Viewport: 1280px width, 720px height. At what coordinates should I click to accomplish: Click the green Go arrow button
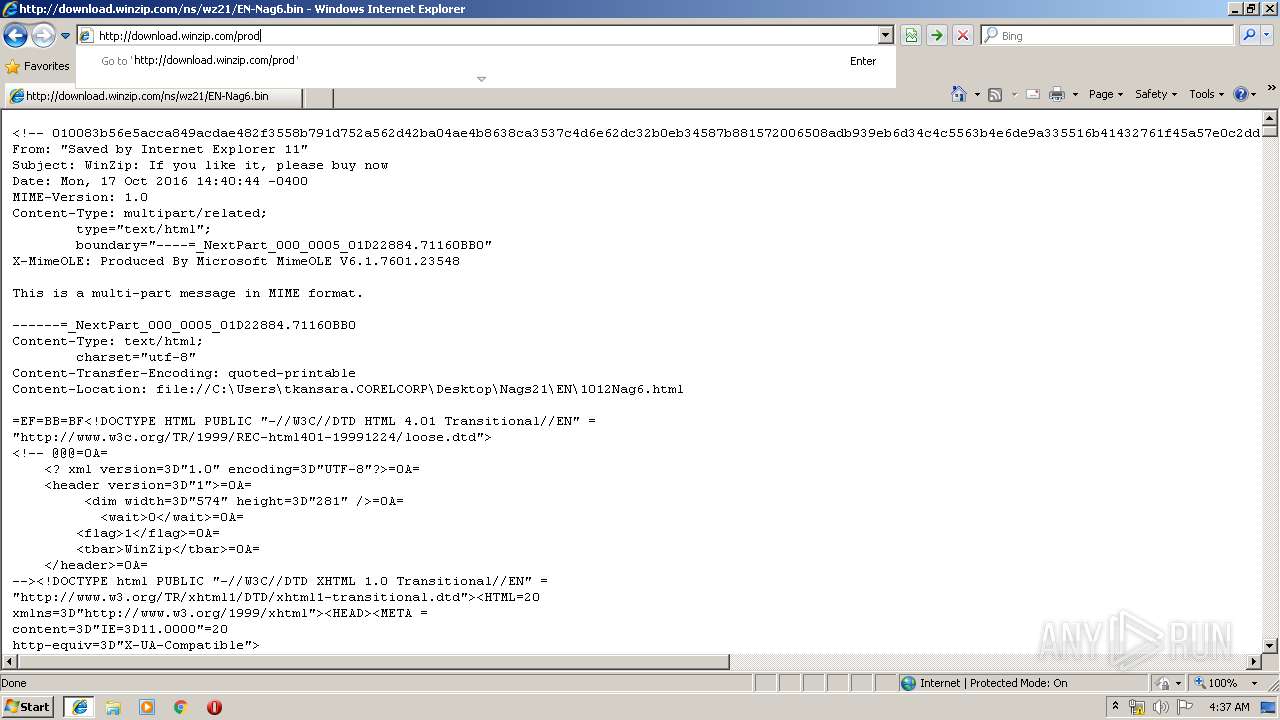click(x=937, y=36)
